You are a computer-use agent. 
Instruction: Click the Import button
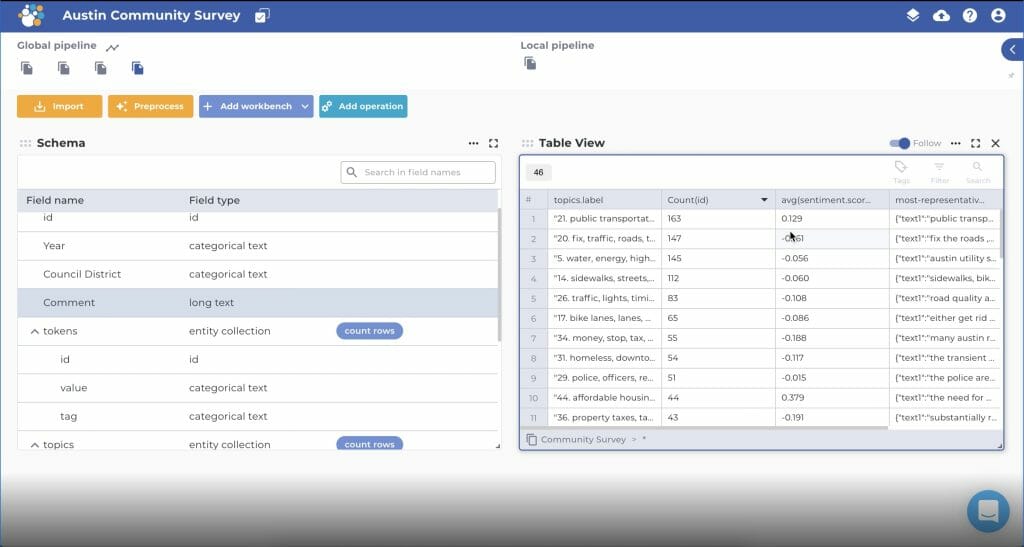click(59, 106)
